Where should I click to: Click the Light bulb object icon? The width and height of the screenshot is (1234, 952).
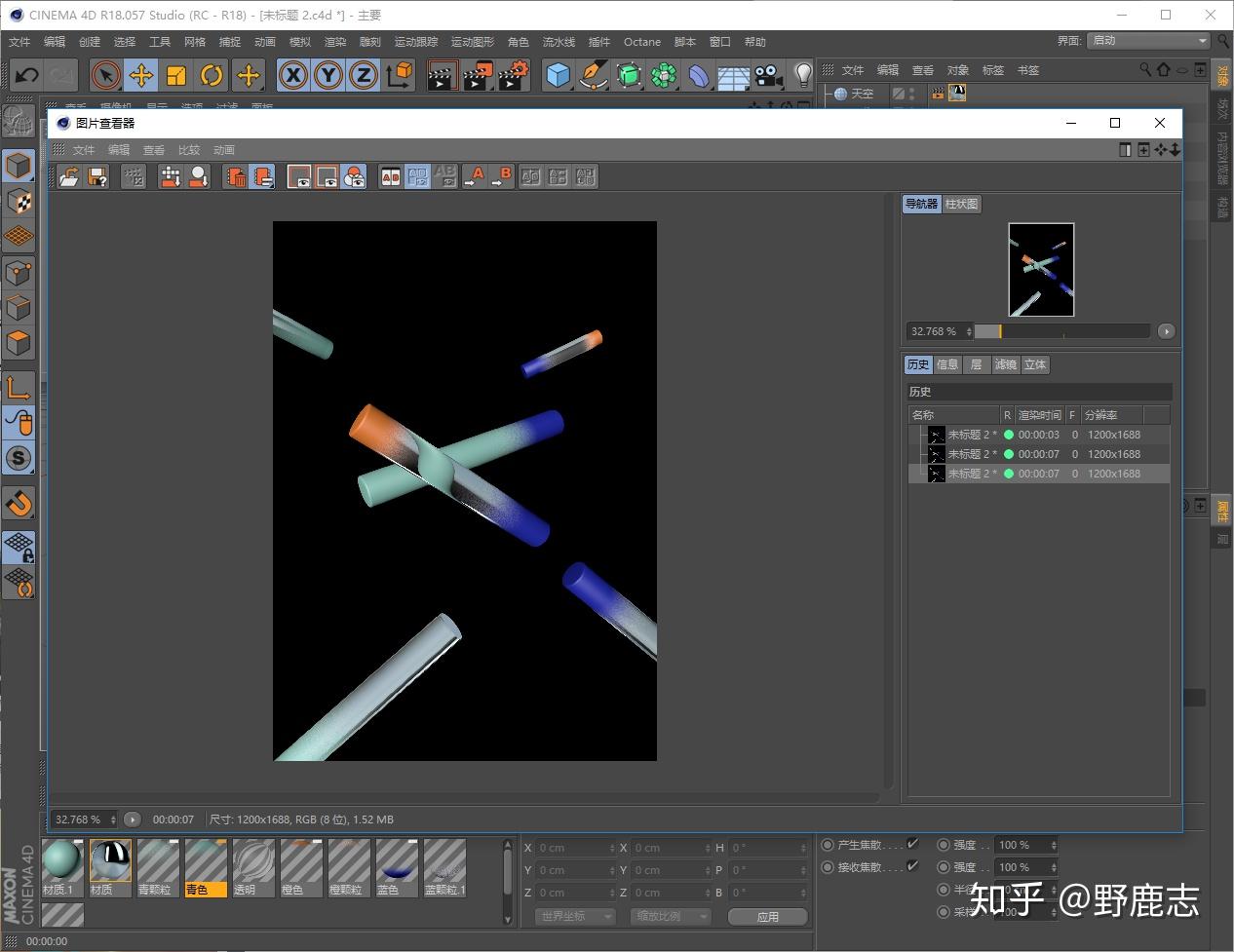click(802, 75)
